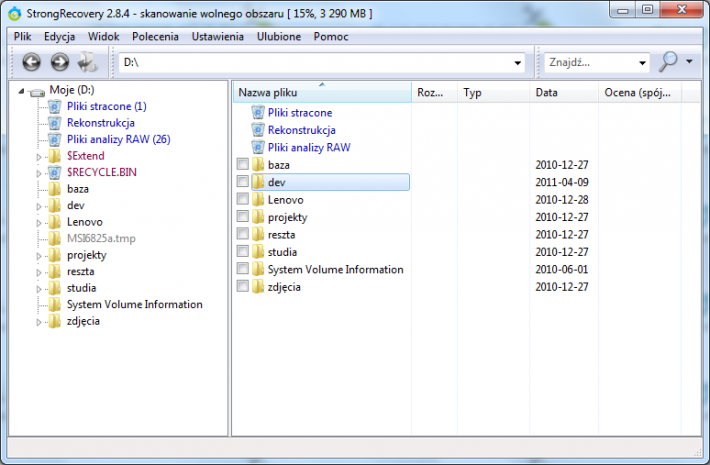Check the baza folder checkbox
This screenshot has width=710, height=465.
click(243, 164)
